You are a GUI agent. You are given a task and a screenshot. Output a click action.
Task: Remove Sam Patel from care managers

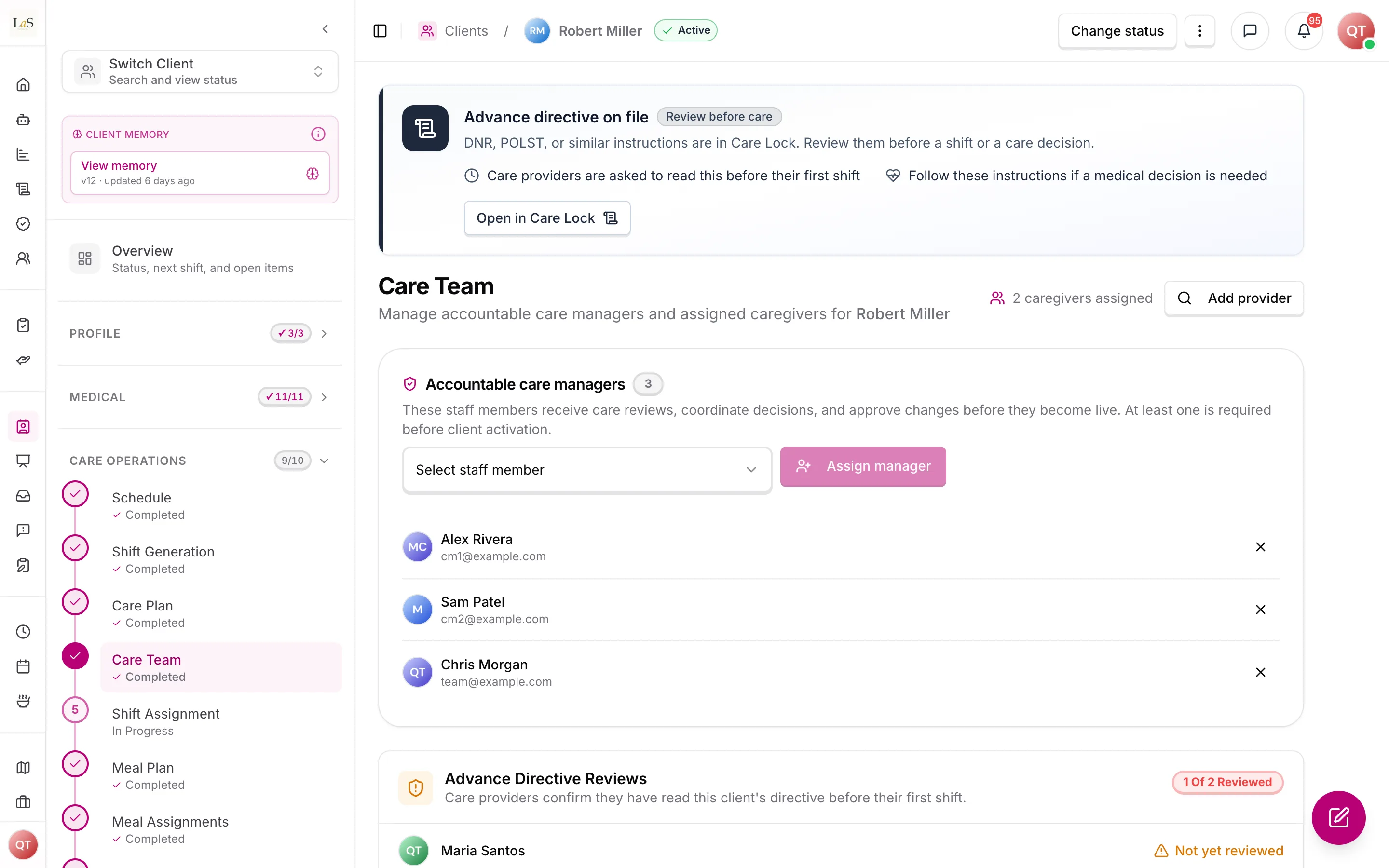(1260, 610)
